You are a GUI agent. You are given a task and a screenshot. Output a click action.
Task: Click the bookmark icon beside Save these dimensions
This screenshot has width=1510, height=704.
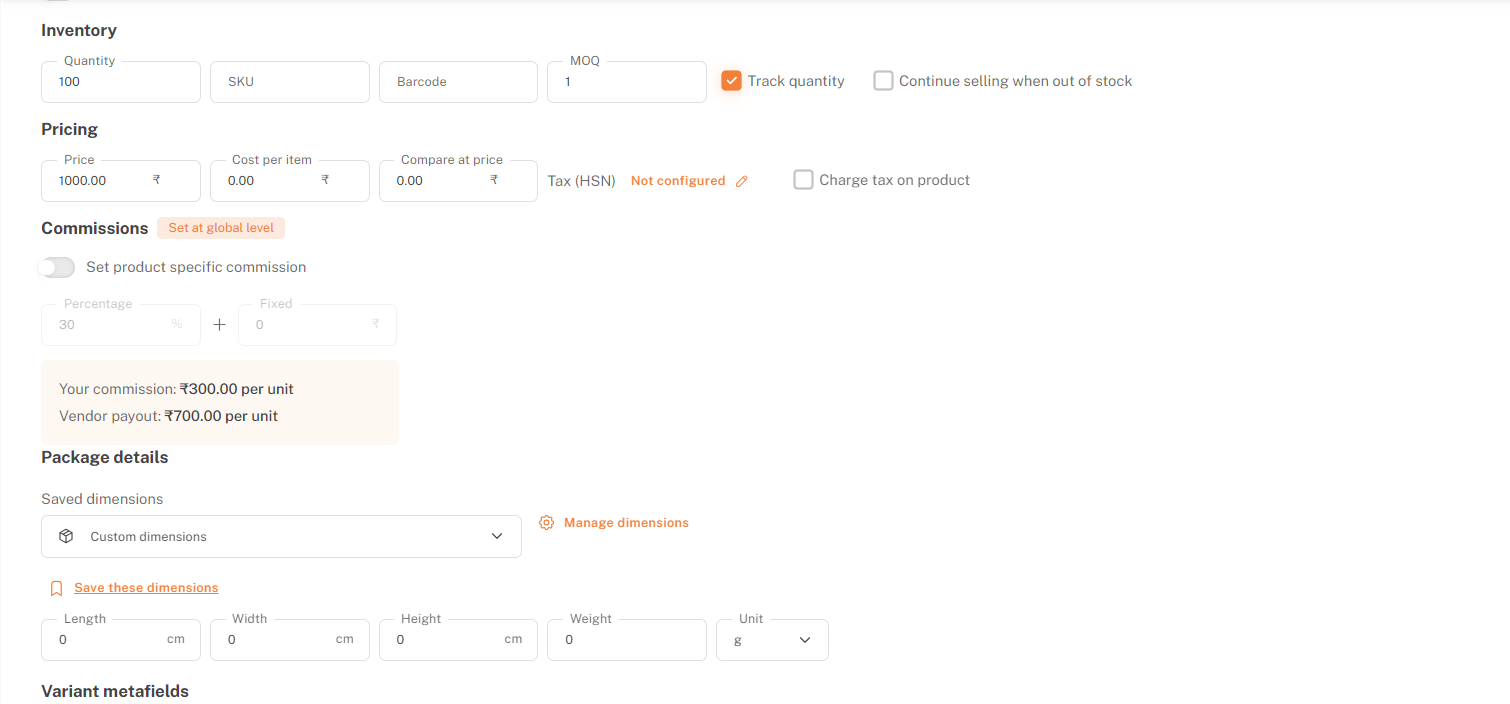pyautogui.click(x=57, y=588)
